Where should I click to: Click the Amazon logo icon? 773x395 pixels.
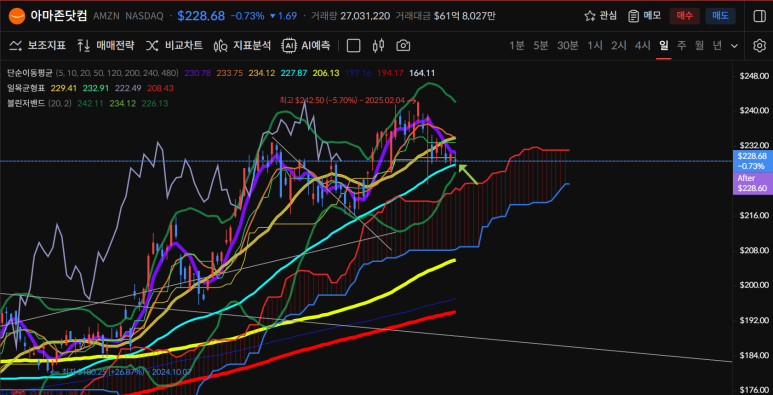point(17,16)
